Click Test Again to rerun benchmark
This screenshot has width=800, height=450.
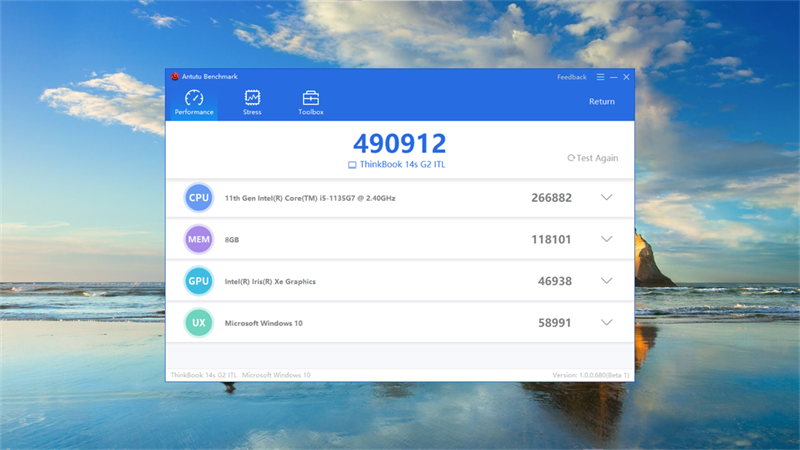click(x=593, y=158)
